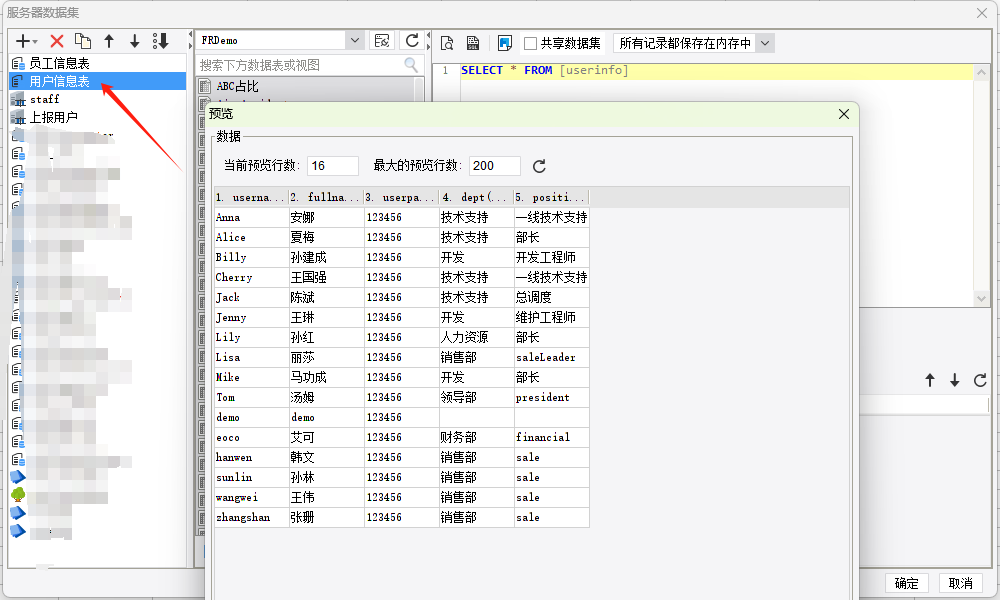Image resolution: width=1000 pixels, height=600 pixels.
Task: Open the 所有记录都保存在内存中 storage dropdown
Action: pos(764,43)
